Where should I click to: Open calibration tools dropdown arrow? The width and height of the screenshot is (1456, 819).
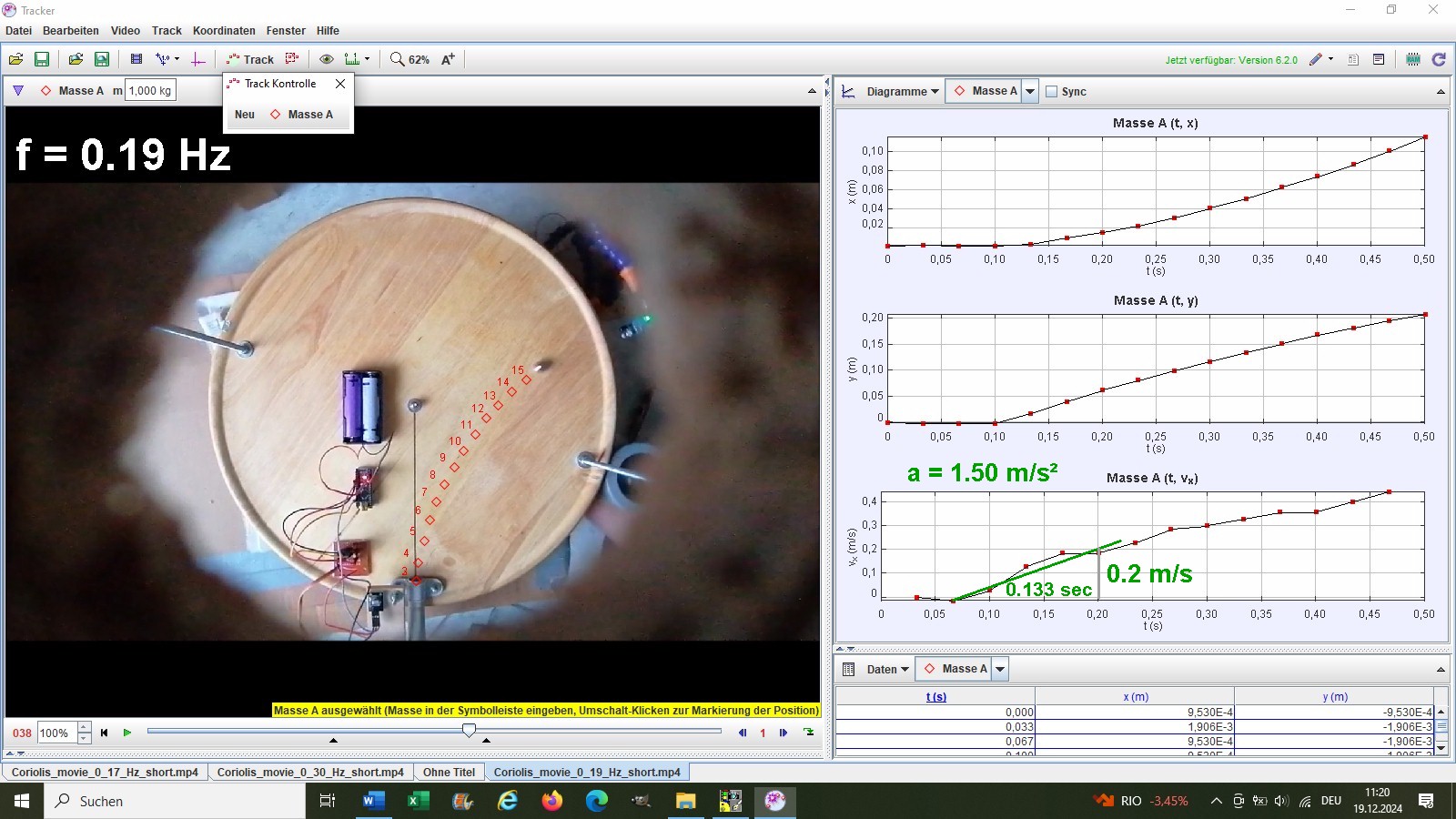pyautogui.click(x=177, y=59)
